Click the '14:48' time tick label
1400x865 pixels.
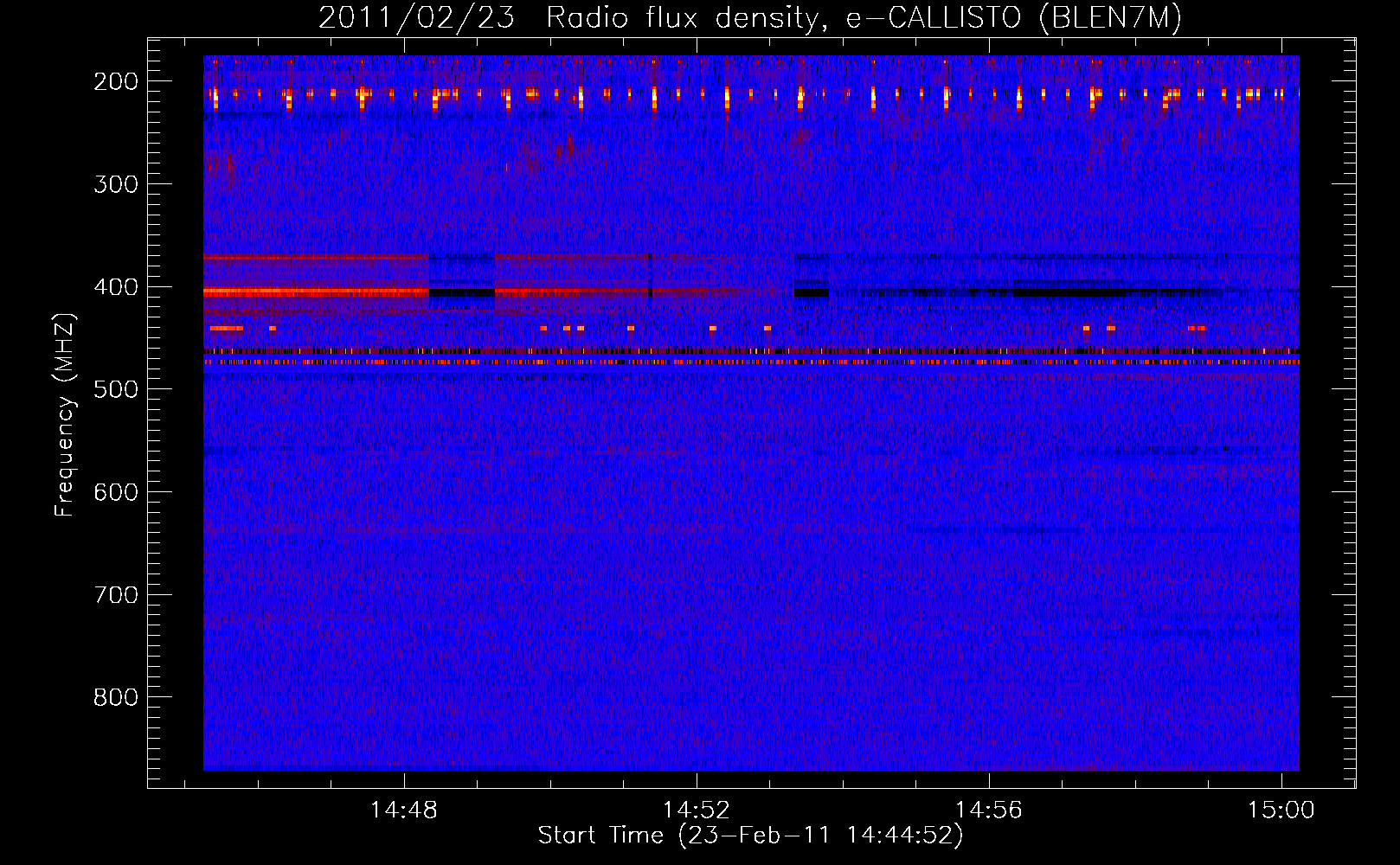click(404, 811)
